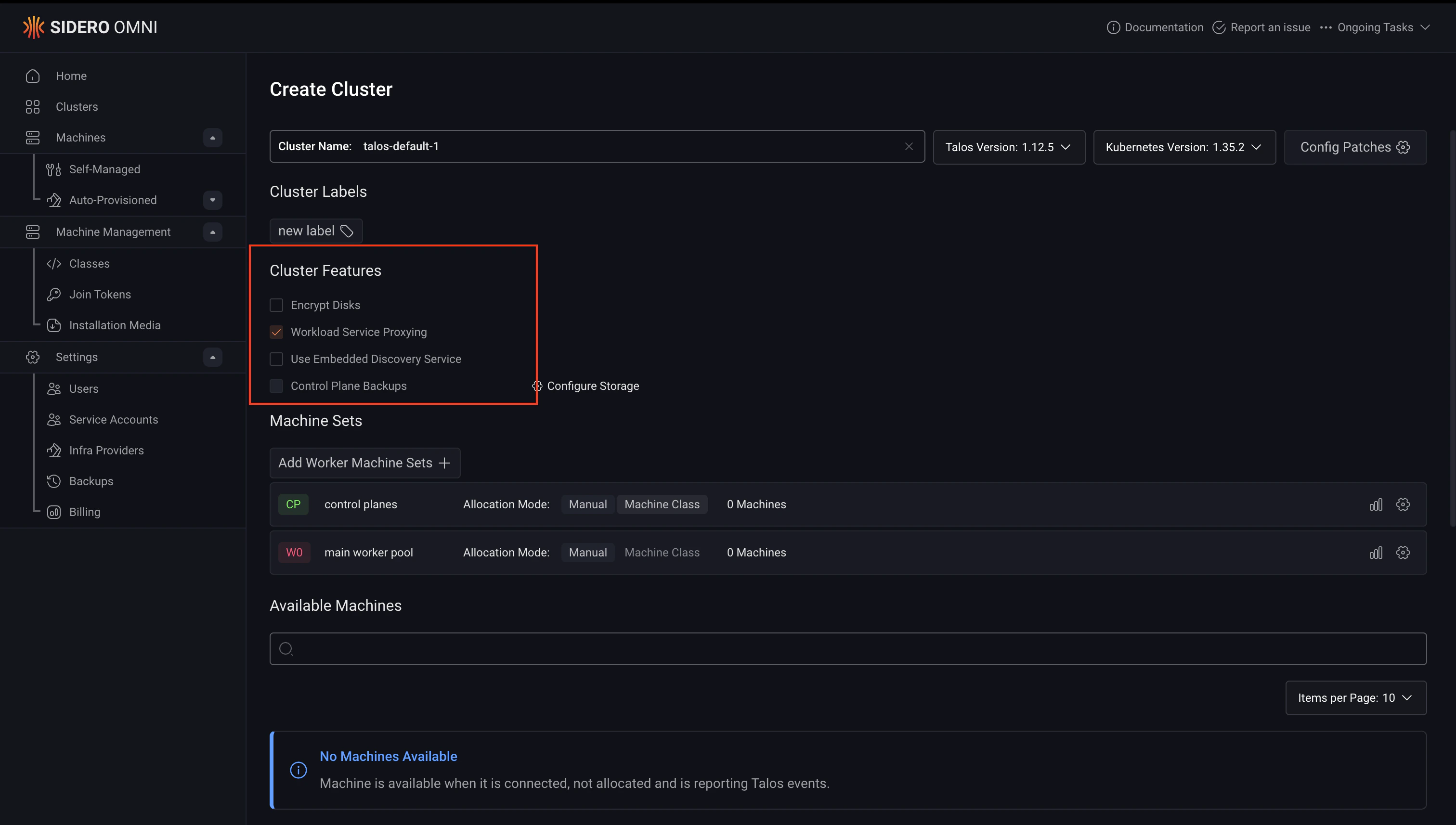Select Manual allocation for main worker pool
The height and width of the screenshot is (825, 1456).
click(587, 552)
